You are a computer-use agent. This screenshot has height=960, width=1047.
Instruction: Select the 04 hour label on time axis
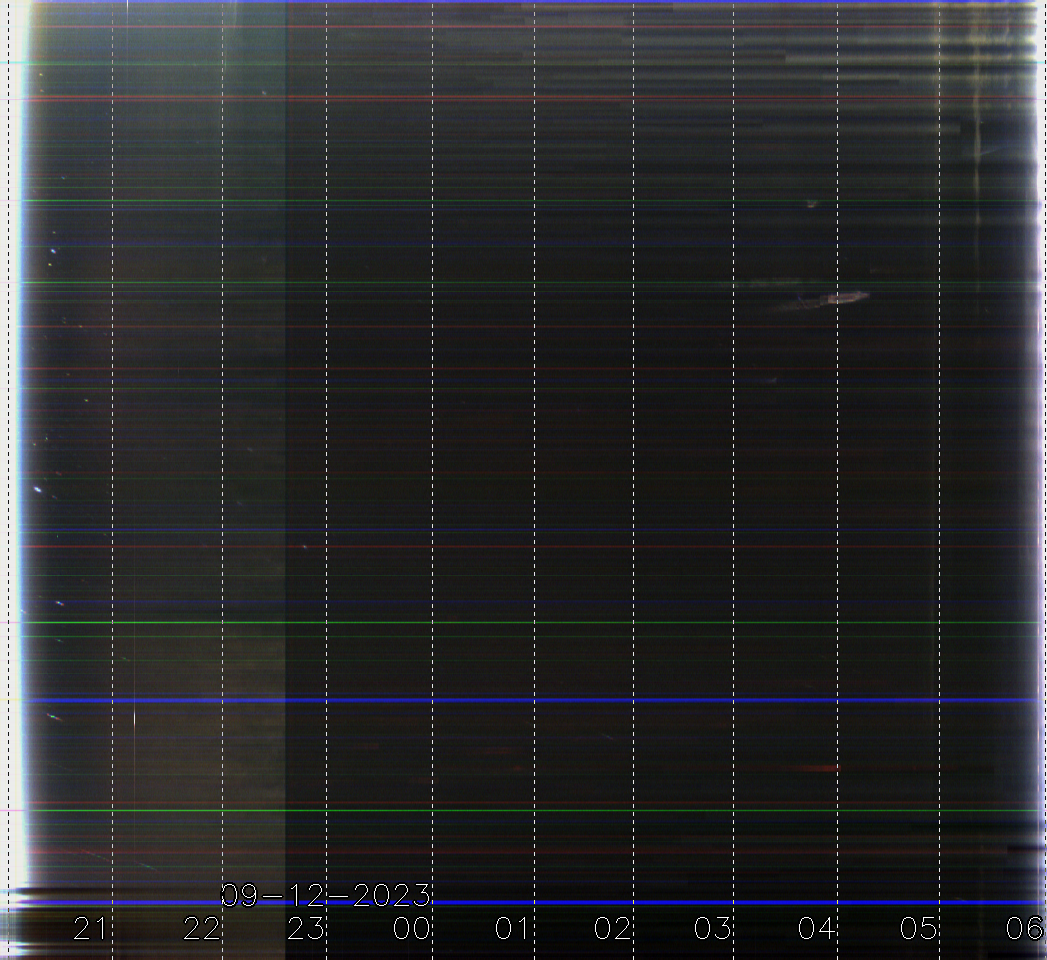coord(817,929)
